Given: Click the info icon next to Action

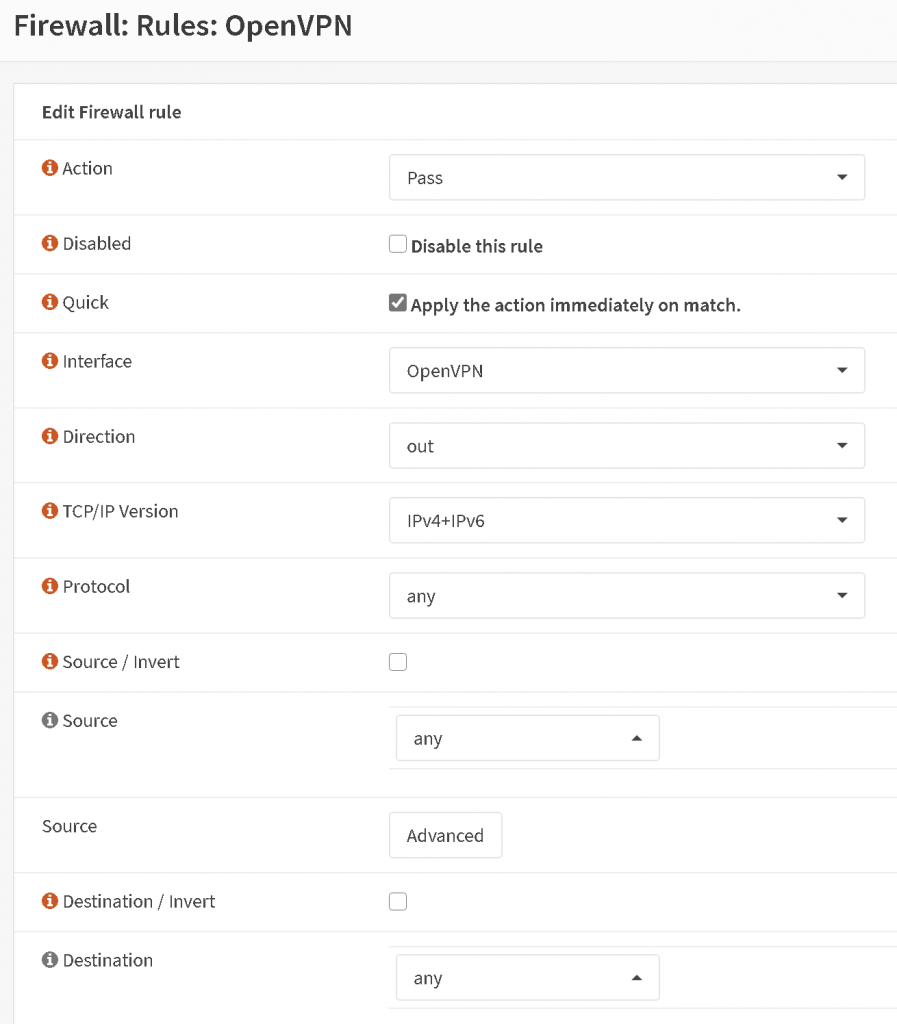Looking at the screenshot, I should (x=48, y=168).
